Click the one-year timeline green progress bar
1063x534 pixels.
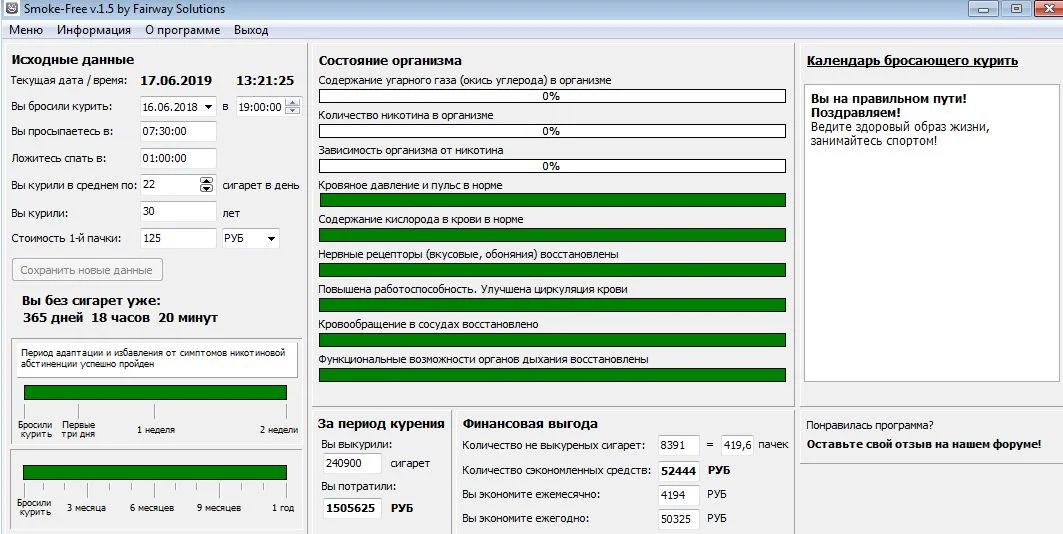(155, 472)
